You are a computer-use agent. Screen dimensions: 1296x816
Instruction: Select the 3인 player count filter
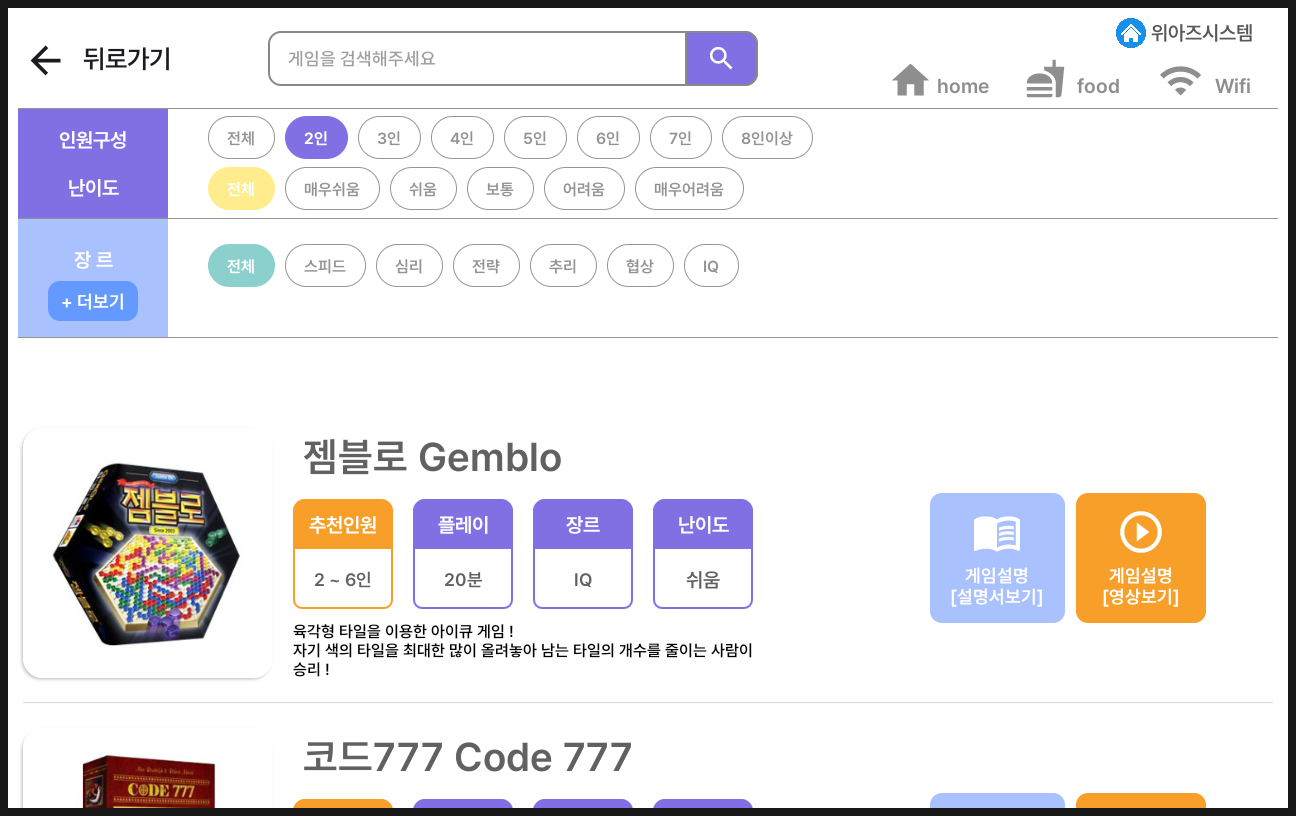[x=389, y=138]
